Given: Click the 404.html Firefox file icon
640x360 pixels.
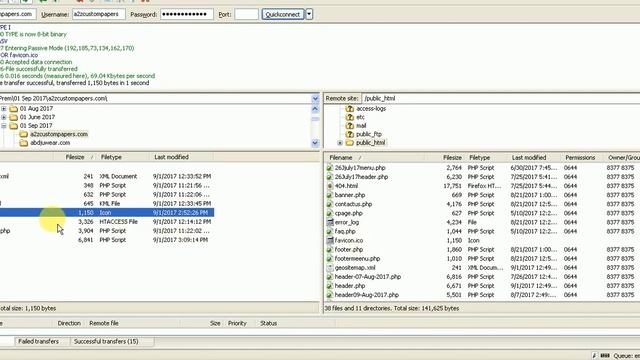Looking at the screenshot, I should click(x=330, y=186).
